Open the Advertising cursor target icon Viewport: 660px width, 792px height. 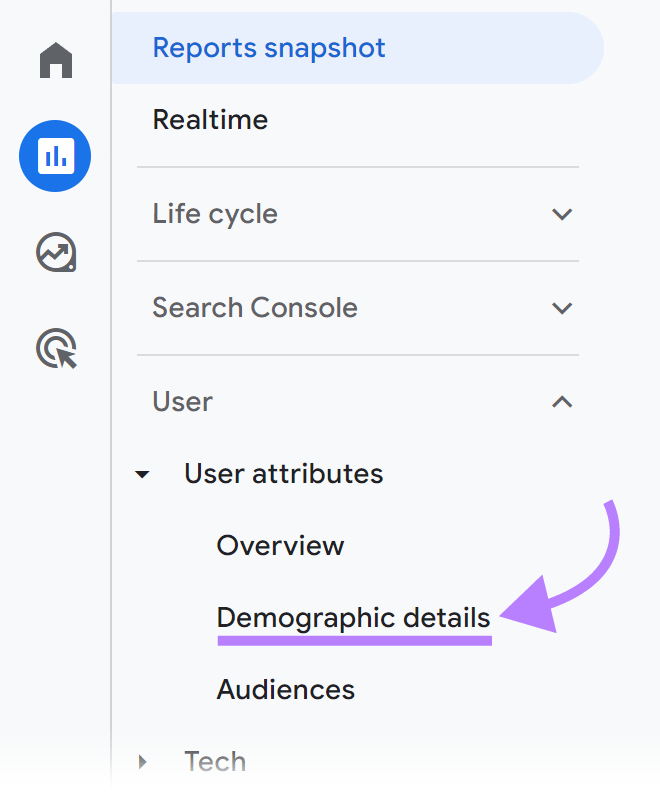point(56,348)
